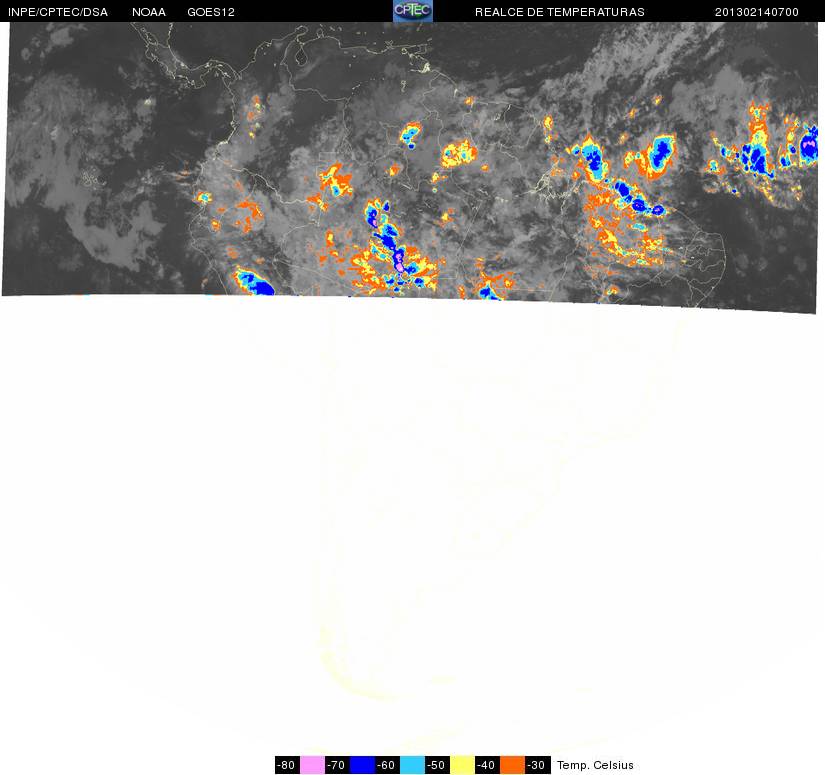Click the -40 legend value
Screen dimensions: 825x775
487,765
